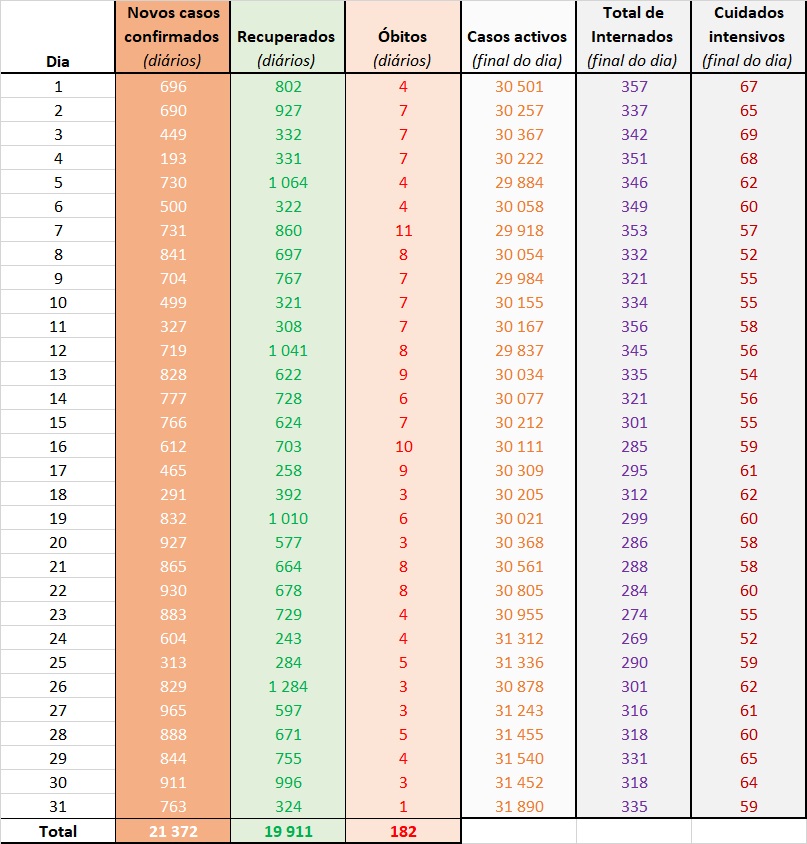Click the deaths value 11 on day 7
807x844 pixels.
click(x=402, y=231)
